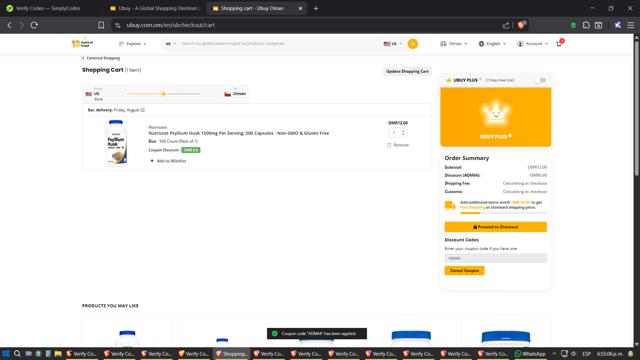Open the All categories search dropdown

point(170,44)
